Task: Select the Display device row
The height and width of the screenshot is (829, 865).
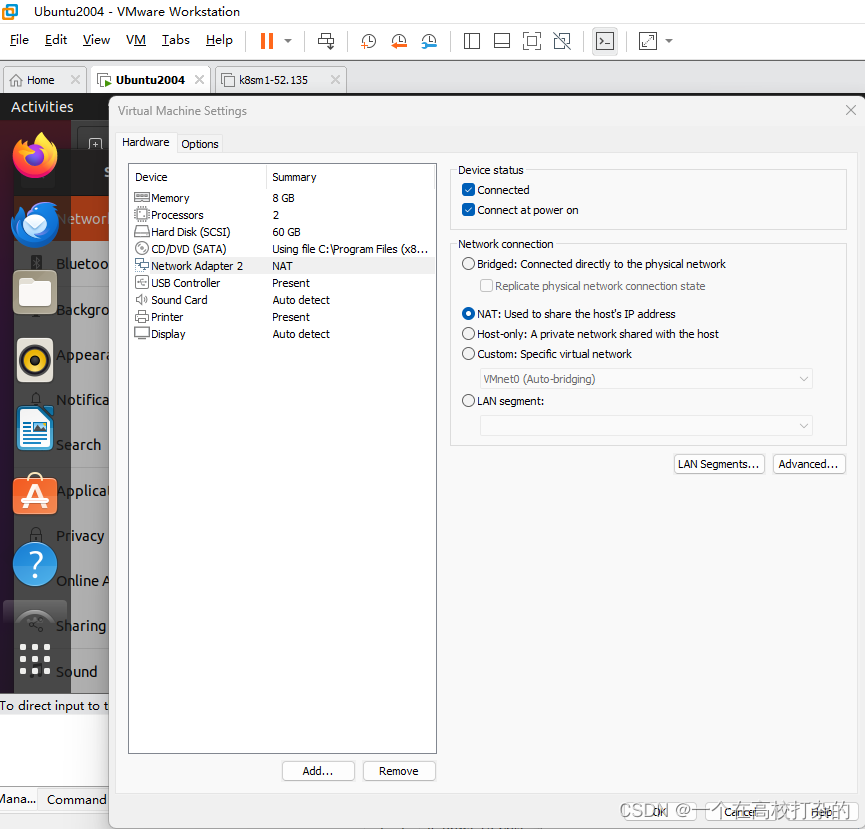Action: point(284,334)
